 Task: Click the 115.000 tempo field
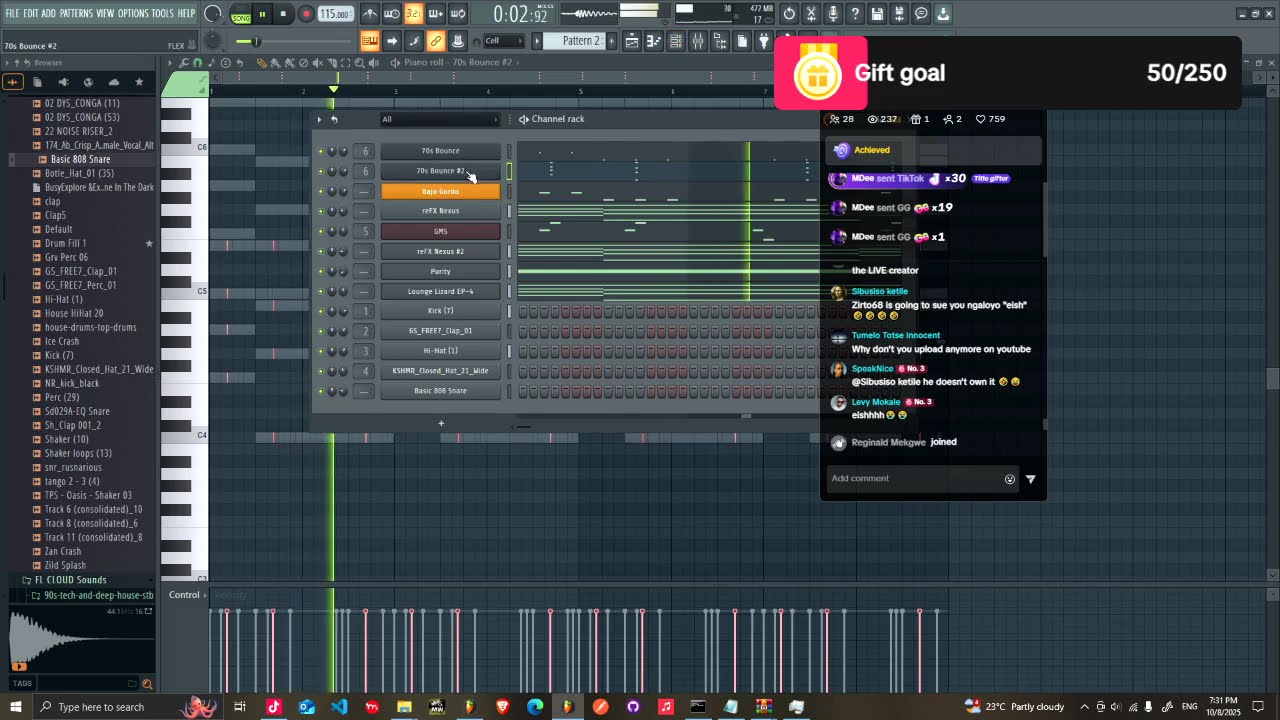(335, 14)
